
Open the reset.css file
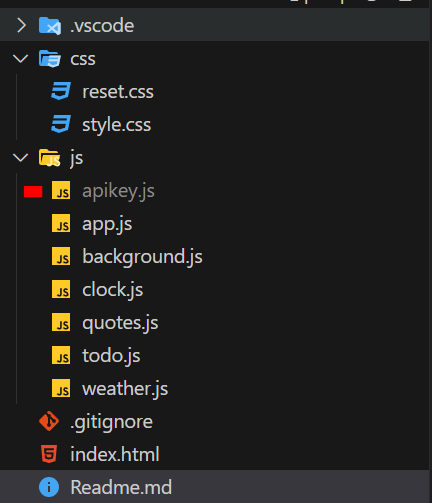coord(118,92)
